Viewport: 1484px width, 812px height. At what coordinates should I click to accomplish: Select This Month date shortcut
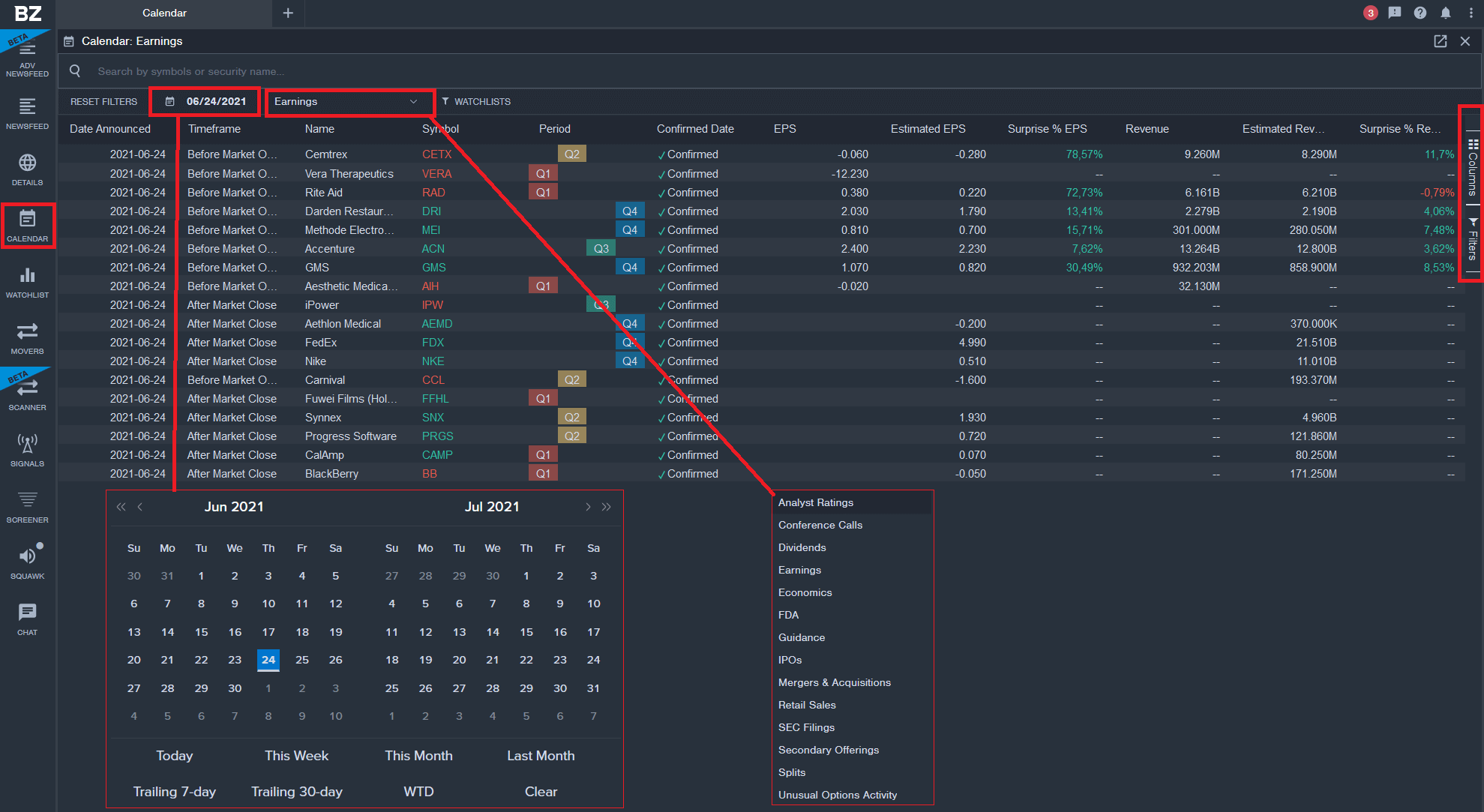click(x=418, y=756)
